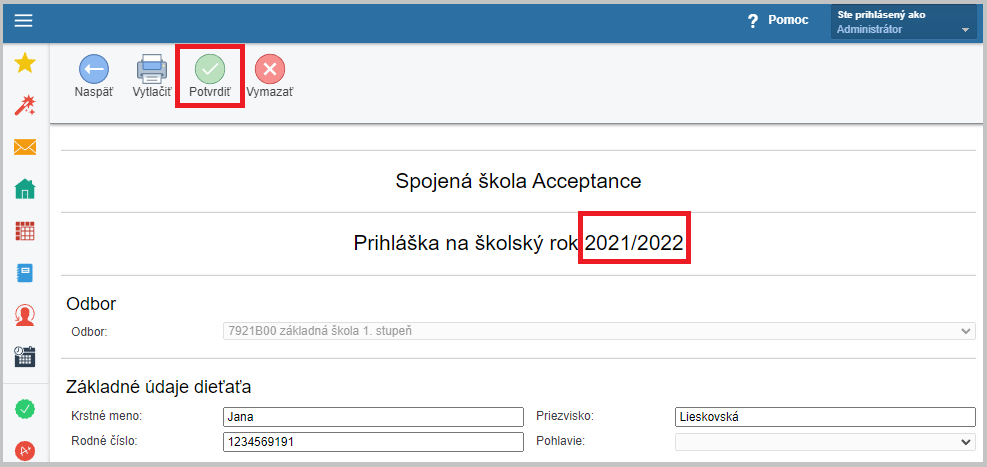Open the Odbor dropdown list
The image size is (987, 467).
pyautogui.click(x=599, y=331)
